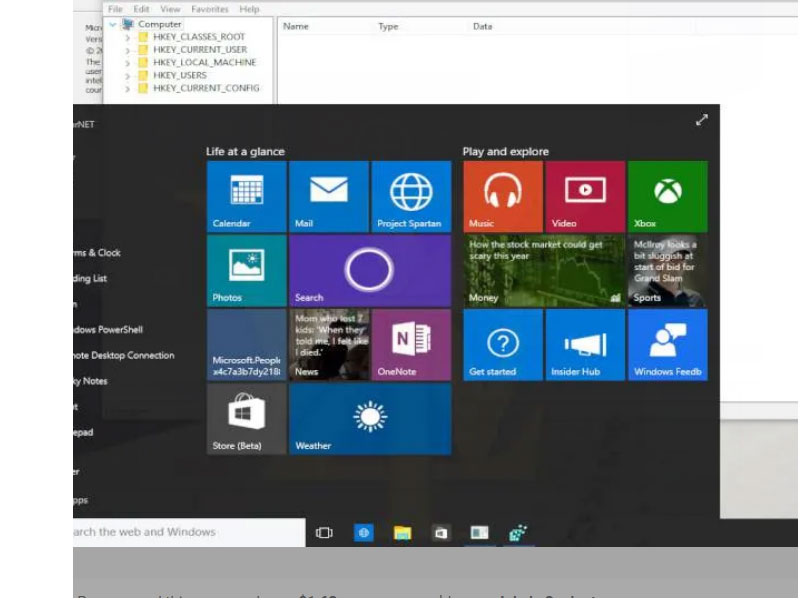Select the HKEY_CLASSES_ROOT key

click(x=199, y=37)
